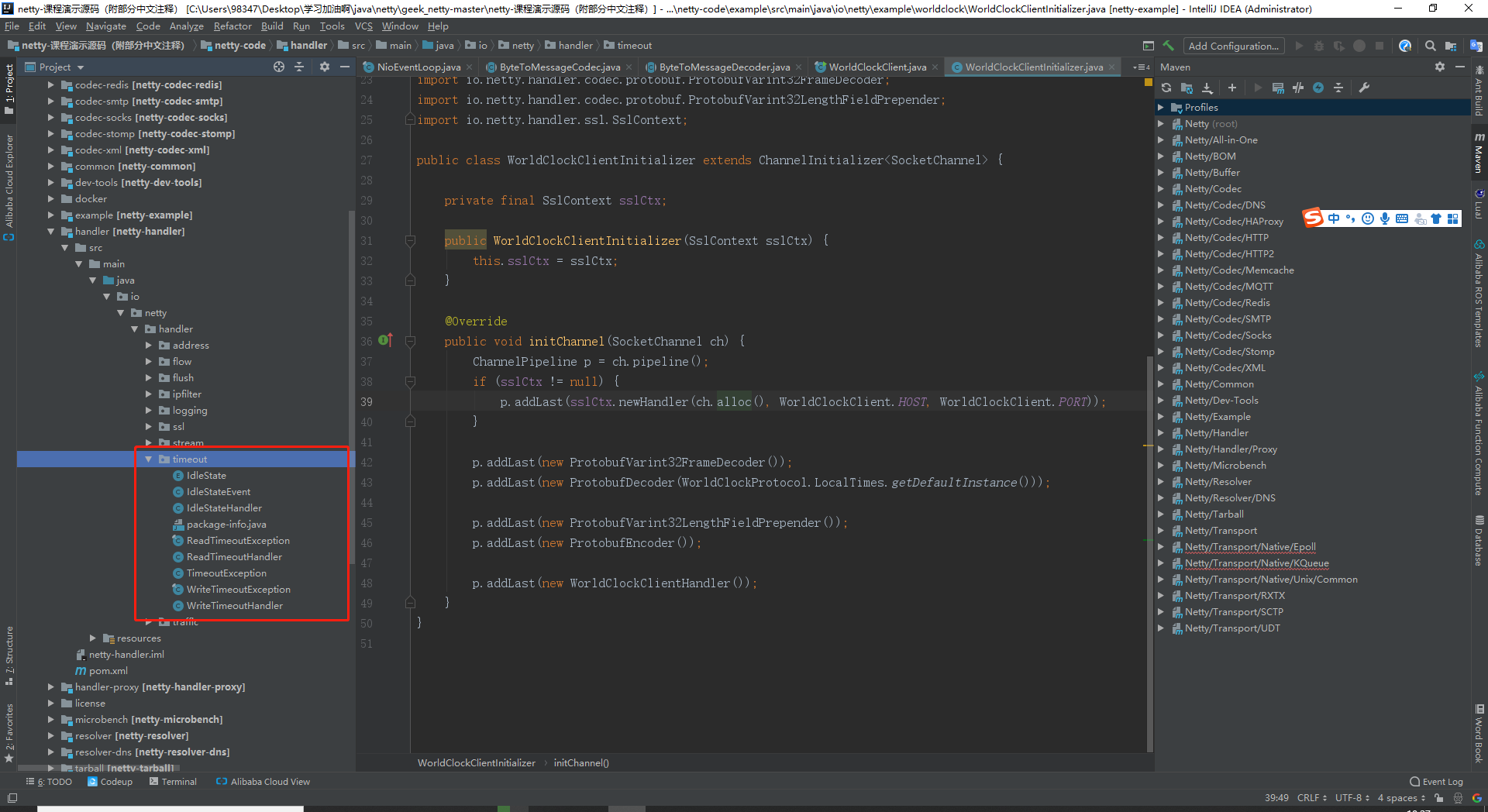1488x812 pixels.
Task: Open the Navigate menu
Action: click(106, 26)
